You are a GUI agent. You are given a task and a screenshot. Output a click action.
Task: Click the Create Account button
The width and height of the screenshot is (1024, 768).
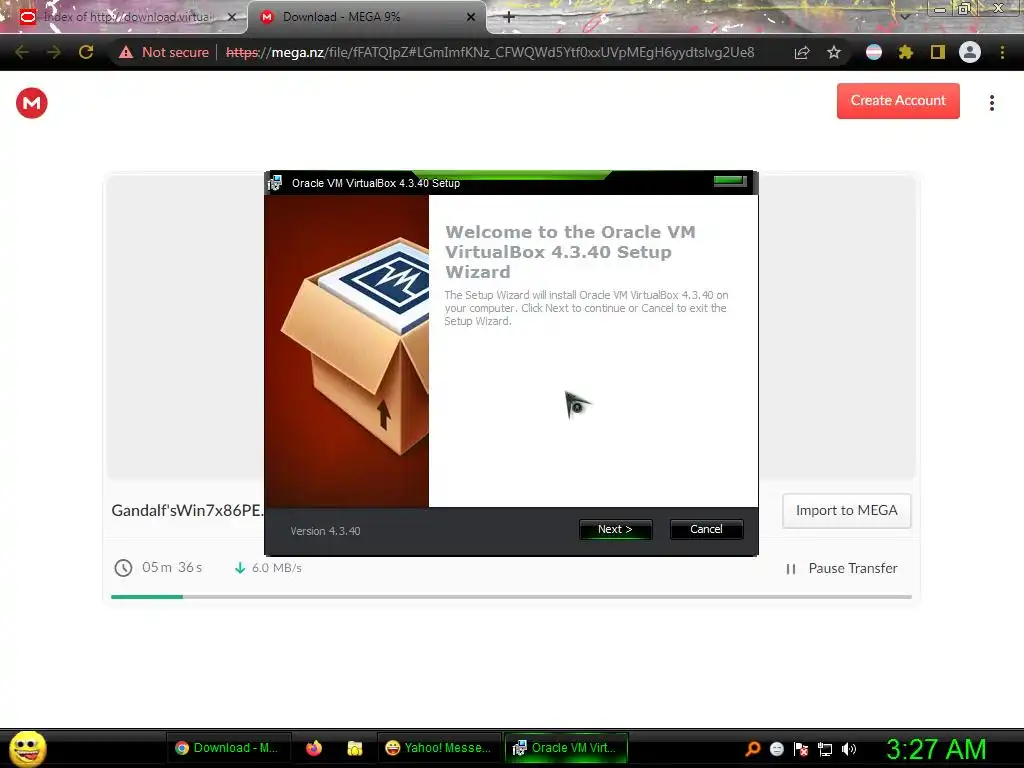(898, 101)
